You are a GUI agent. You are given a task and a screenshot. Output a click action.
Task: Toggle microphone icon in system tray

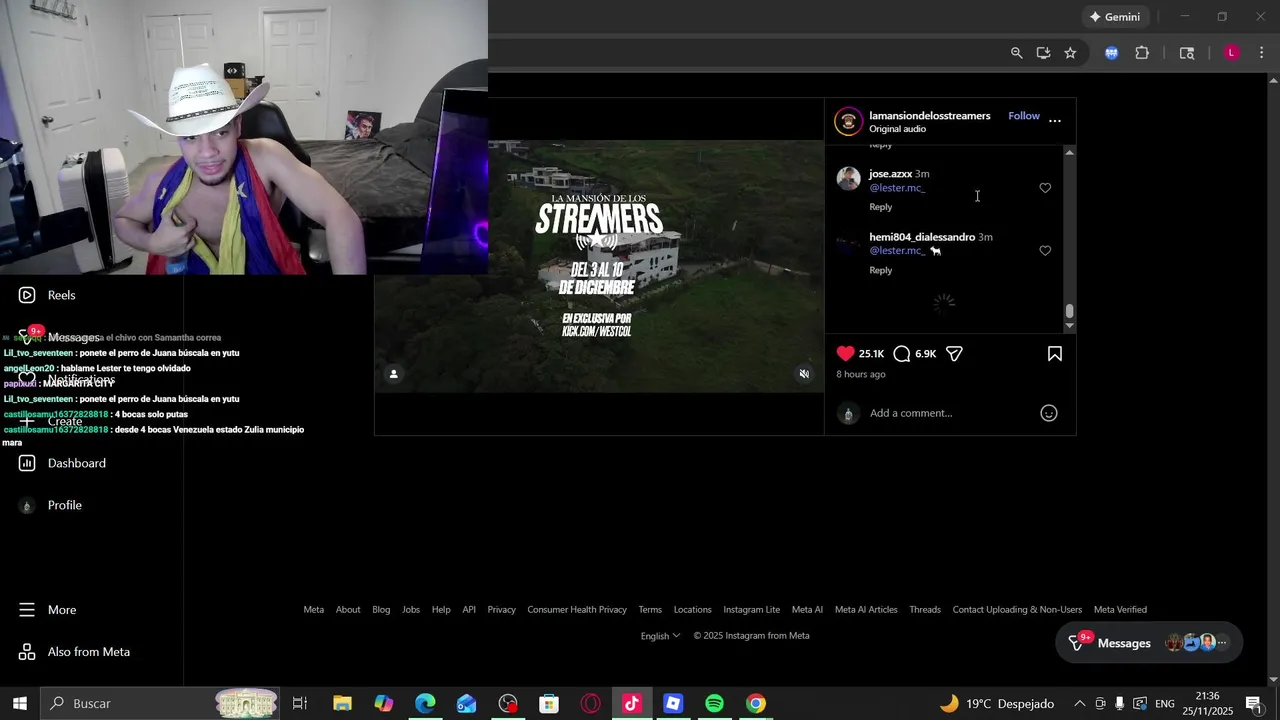tap(1119, 703)
